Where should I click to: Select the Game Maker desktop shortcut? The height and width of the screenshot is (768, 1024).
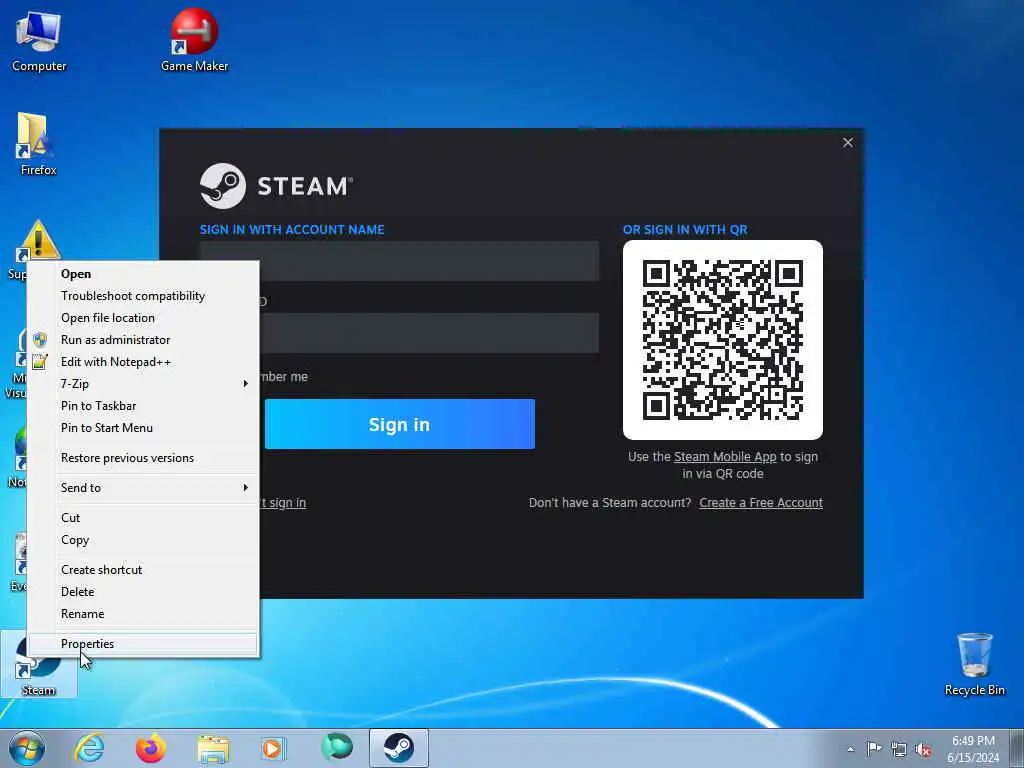click(194, 41)
